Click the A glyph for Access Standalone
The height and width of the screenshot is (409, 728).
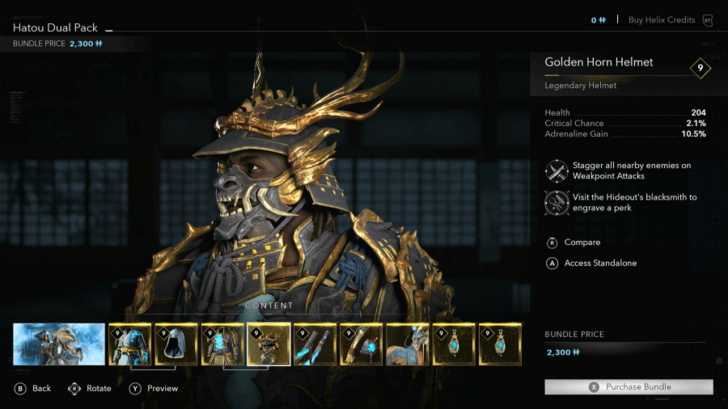click(x=552, y=263)
